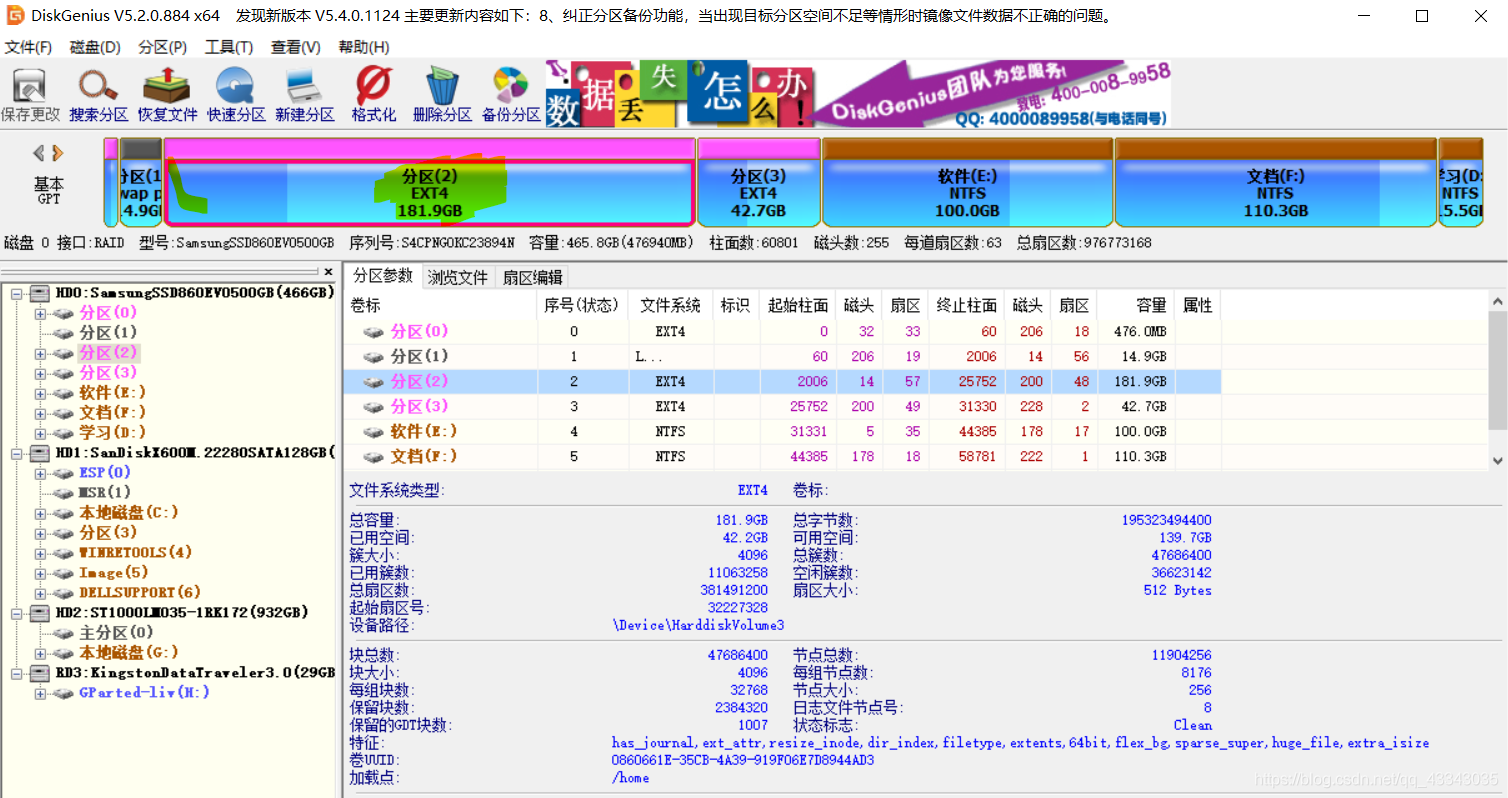Switch to the 浏览文件 tab
The height and width of the screenshot is (798, 1508).
458,277
